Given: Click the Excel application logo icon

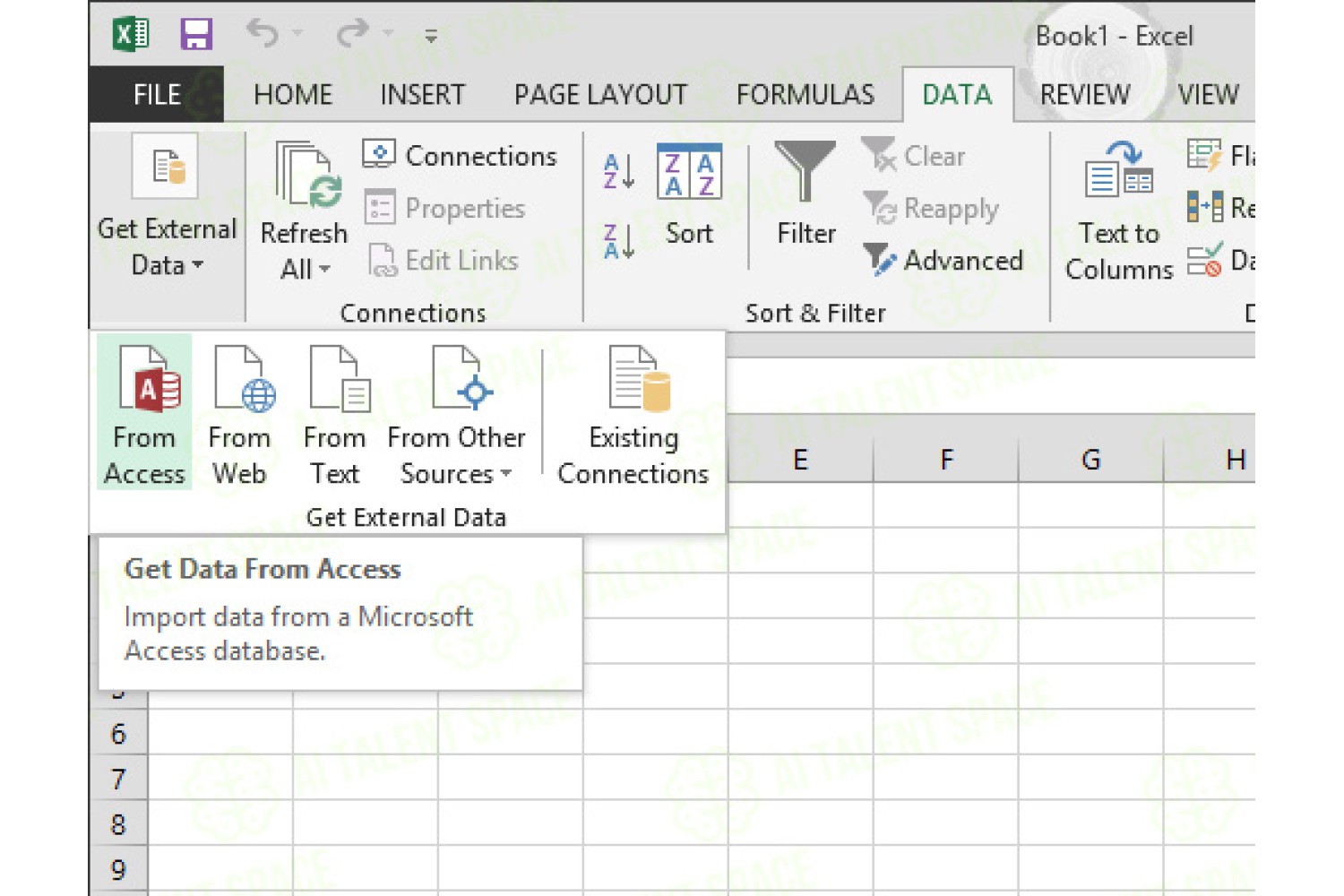Looking at the screenshot, I should coord(131,35).
